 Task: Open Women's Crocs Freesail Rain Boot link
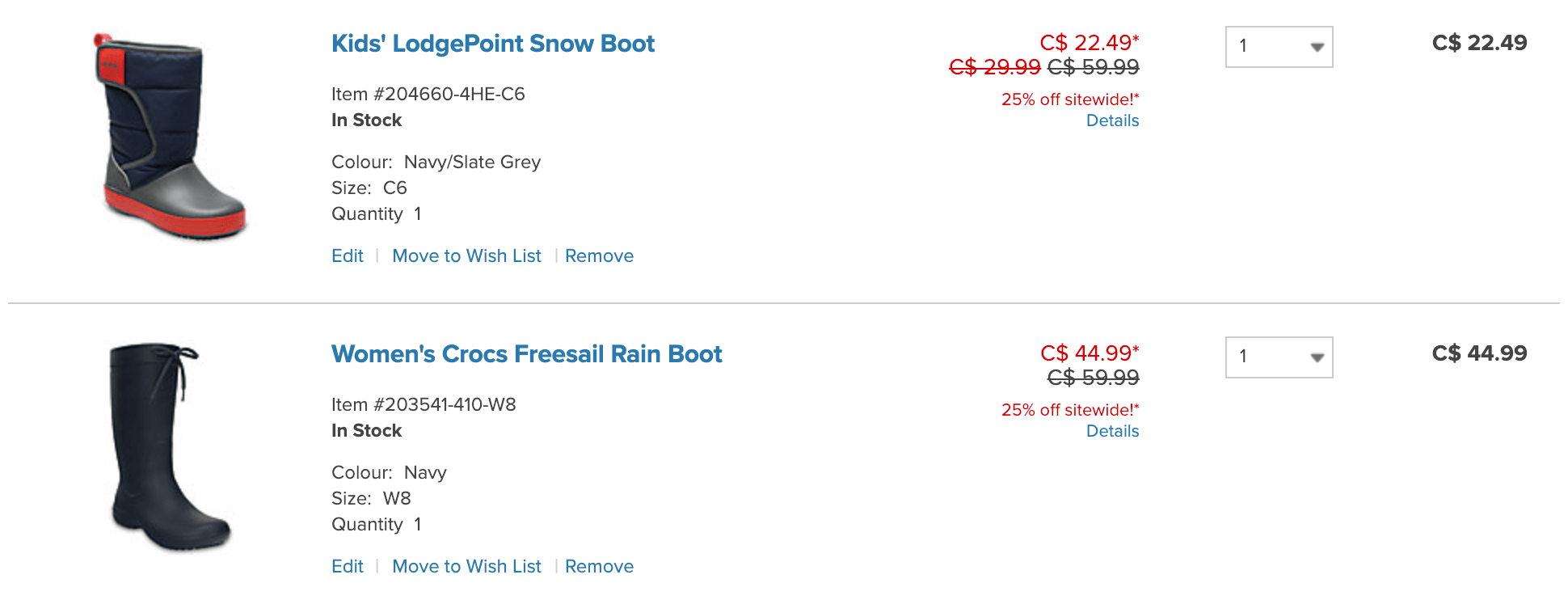pos(526,354)
